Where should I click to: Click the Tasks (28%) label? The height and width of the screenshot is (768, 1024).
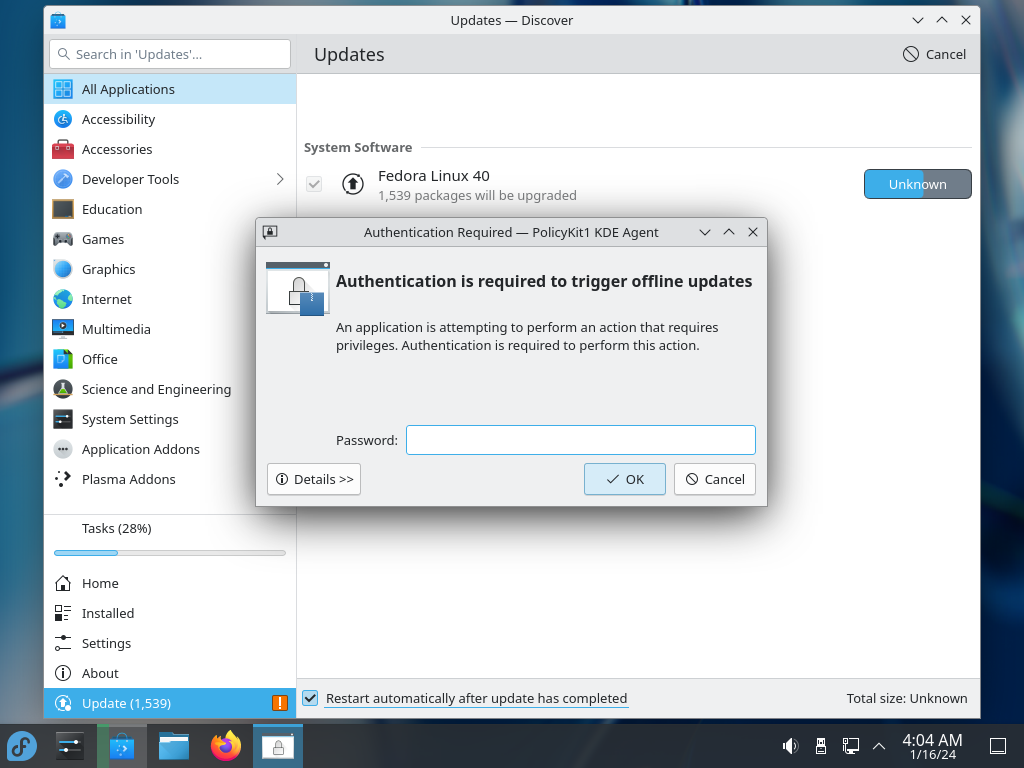(x=117, y=528)
